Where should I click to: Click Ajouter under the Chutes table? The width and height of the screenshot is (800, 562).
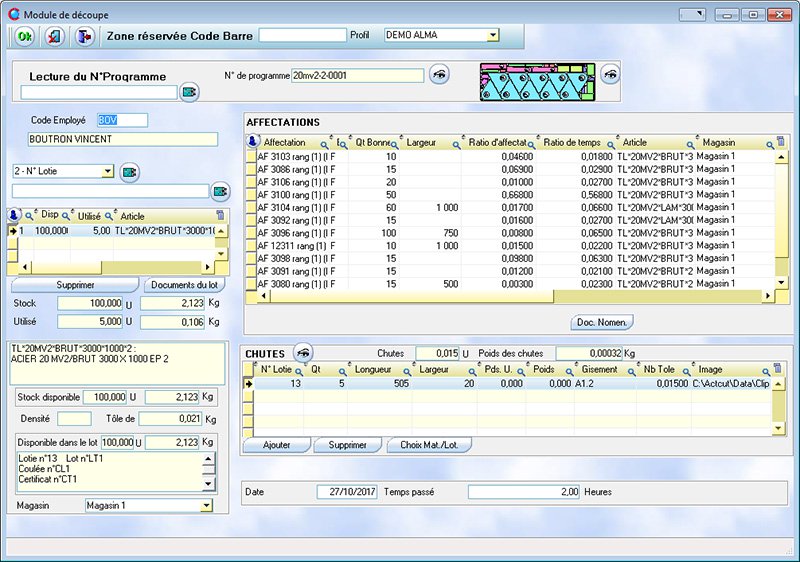(276, 445)
